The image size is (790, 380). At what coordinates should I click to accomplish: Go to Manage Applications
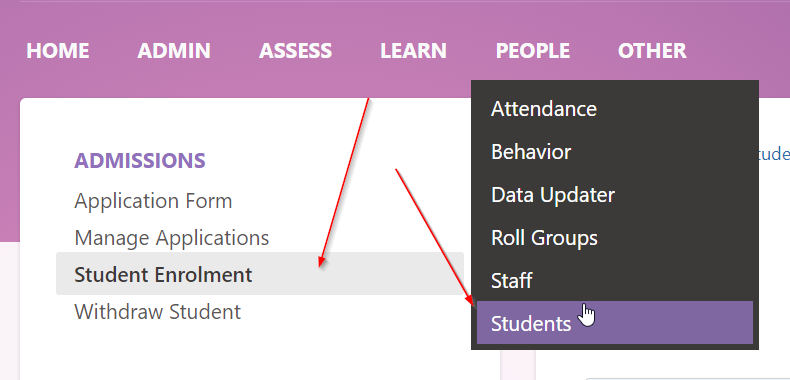(172, 238)
